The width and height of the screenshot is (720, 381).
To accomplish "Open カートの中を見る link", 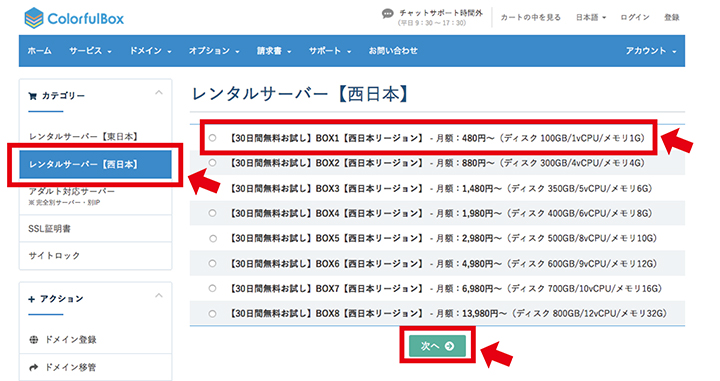I will click(x=530, y=17).
